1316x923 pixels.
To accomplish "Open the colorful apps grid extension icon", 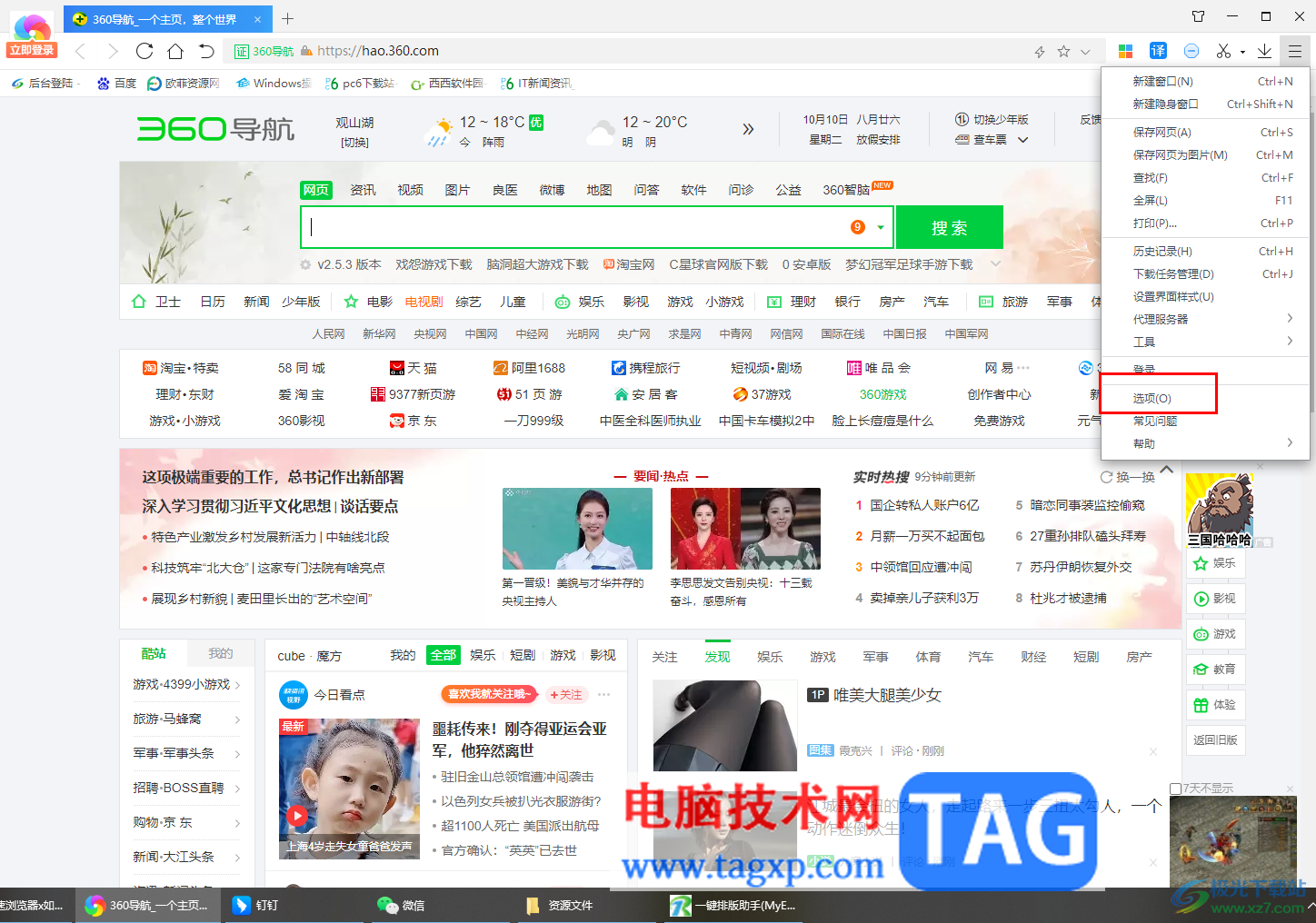I will [x=1125, y=51].
